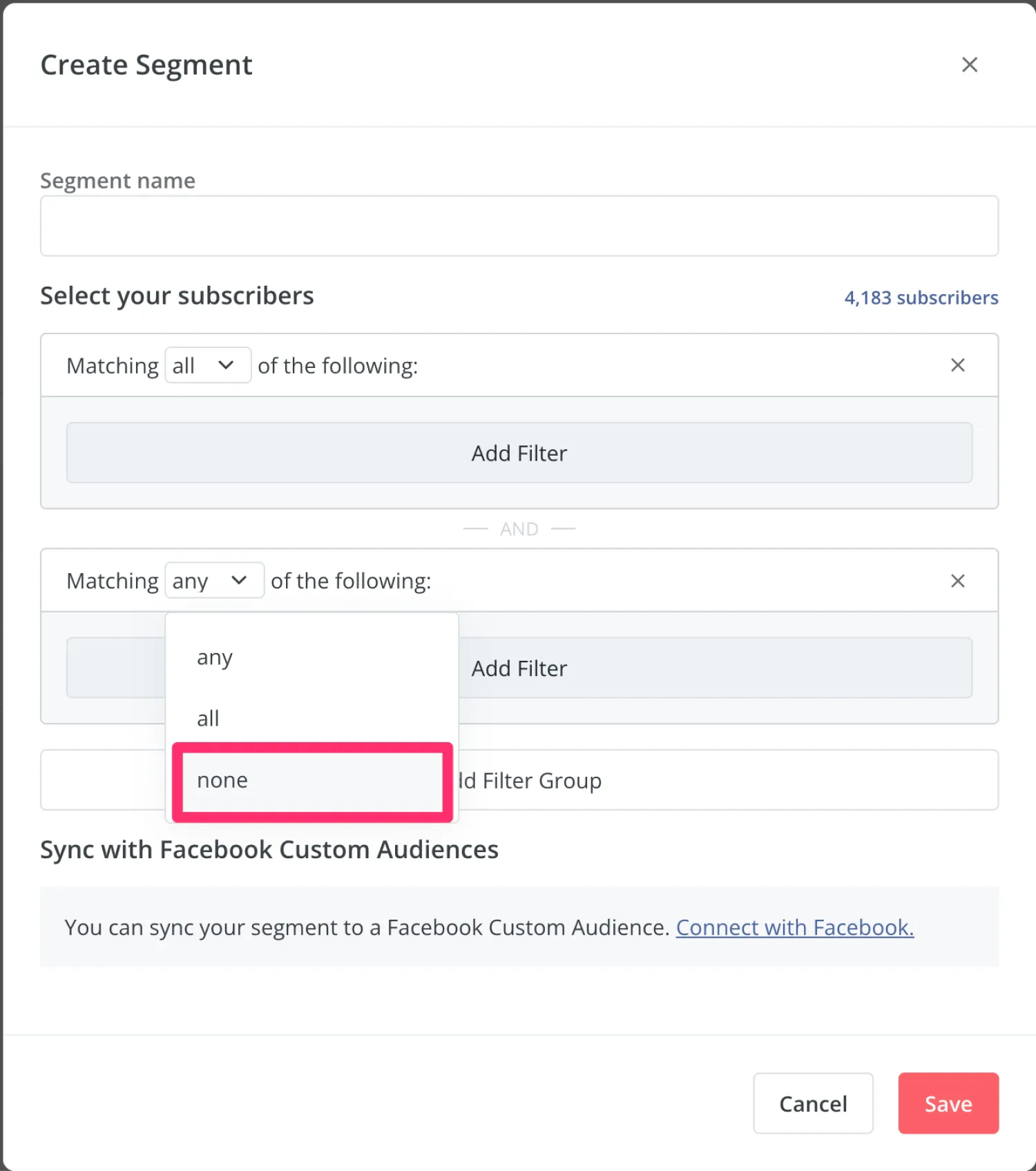This screenshot has height=1171, width=1036.
Task: Save the new segment
Action: point(948,1103)
